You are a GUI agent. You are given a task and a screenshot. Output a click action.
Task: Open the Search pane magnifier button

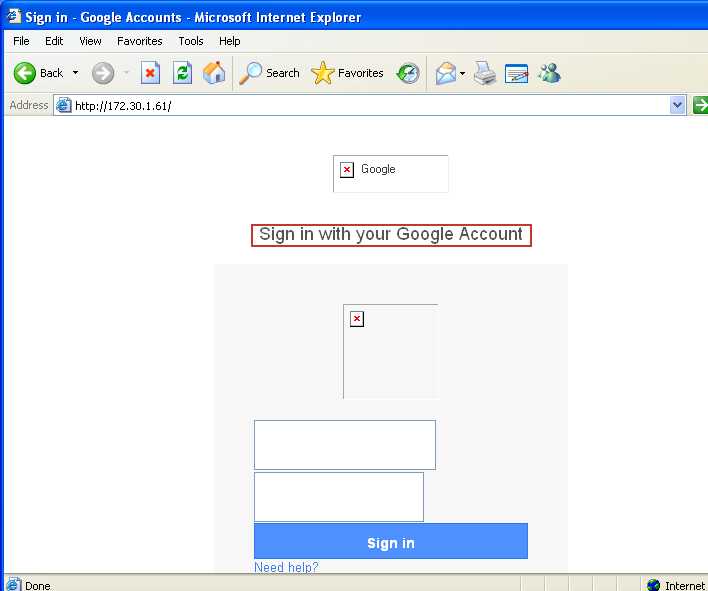tap(269, 73)
